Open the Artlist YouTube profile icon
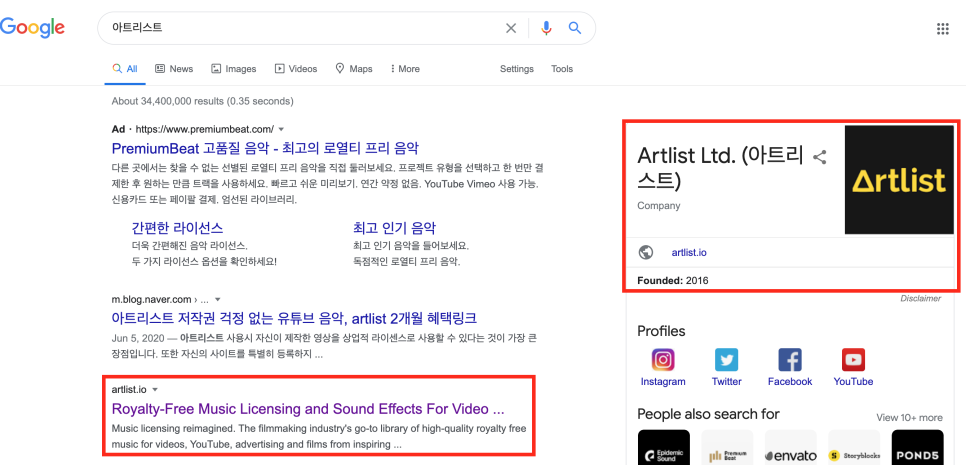Image resolution: width=966 pixels, height=465 pixels. 853,360
